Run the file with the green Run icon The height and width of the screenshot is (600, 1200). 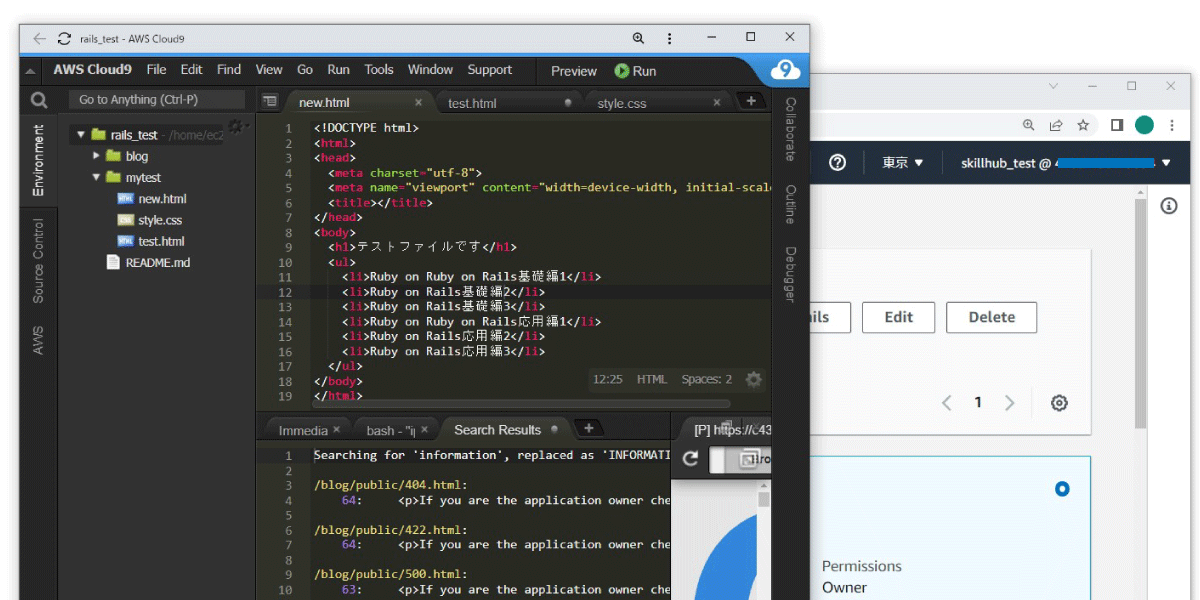pyautogui.click(x=636, y=71)
